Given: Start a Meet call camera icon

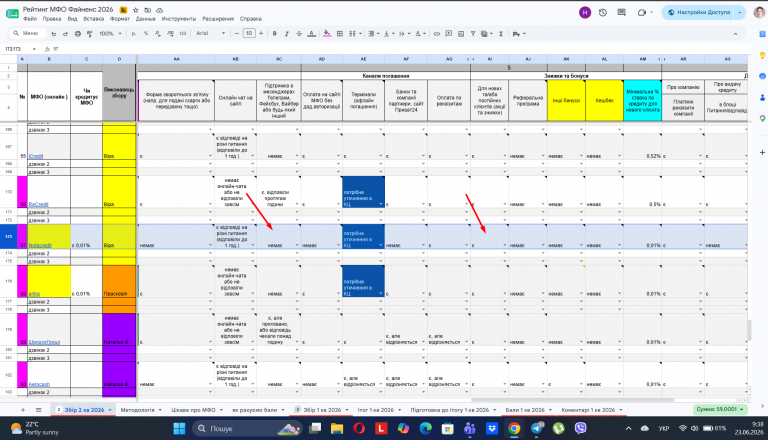Looking at the screenshot, I should tap(644, 13).
